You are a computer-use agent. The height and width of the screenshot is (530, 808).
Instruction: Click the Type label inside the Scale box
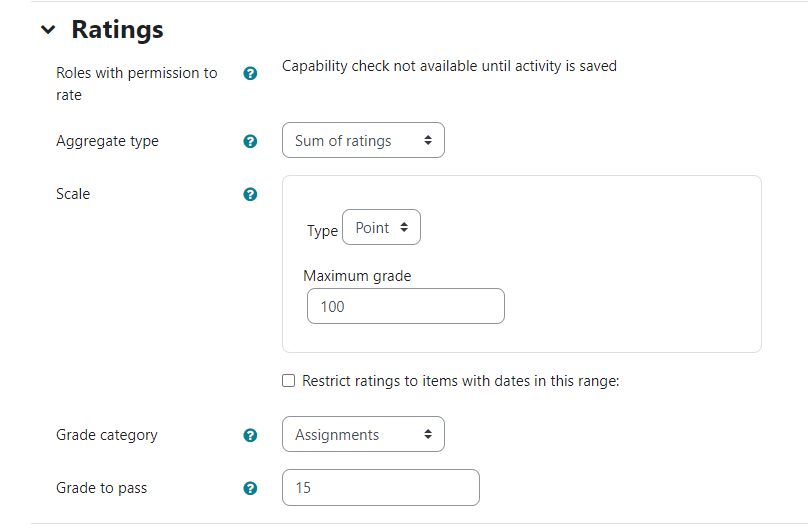pyautogui.click(x=322, y=231)
